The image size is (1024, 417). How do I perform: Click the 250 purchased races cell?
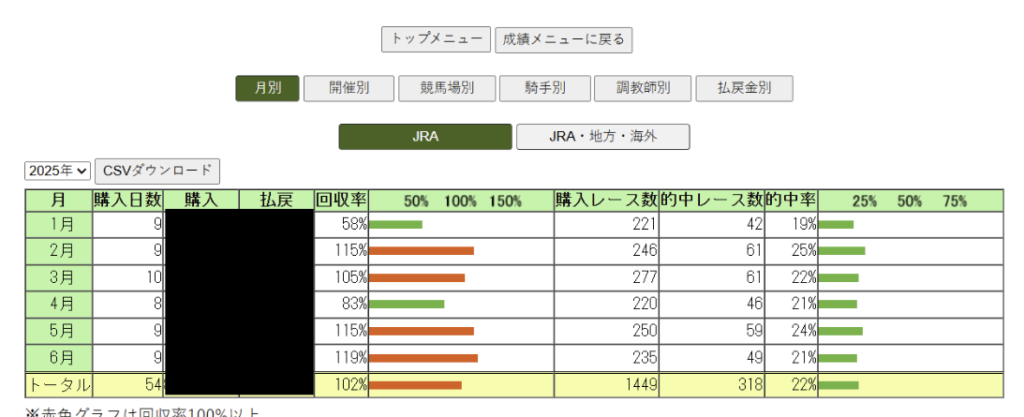(606, 332)
